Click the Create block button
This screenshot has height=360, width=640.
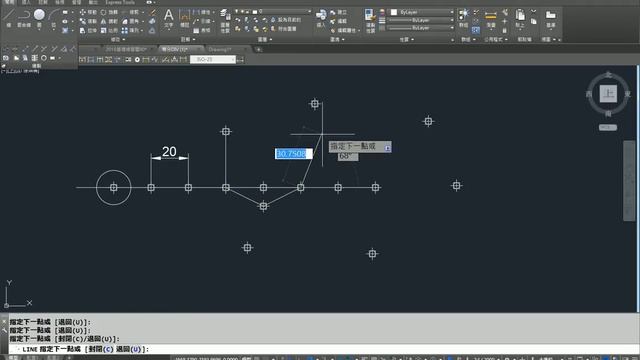click(338, 13)
